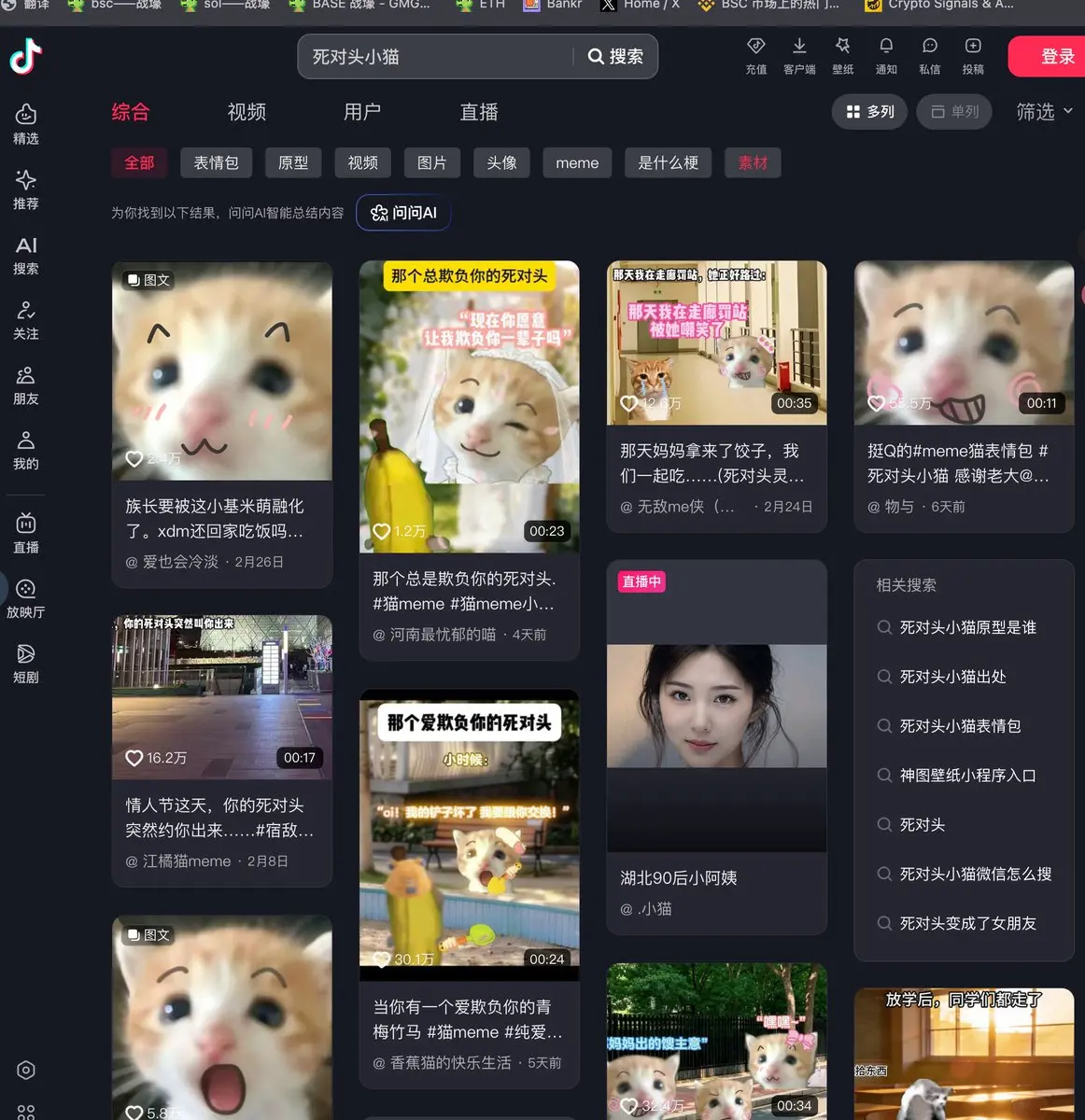Search related 神图壁纸小程序入口

[967, 776]
